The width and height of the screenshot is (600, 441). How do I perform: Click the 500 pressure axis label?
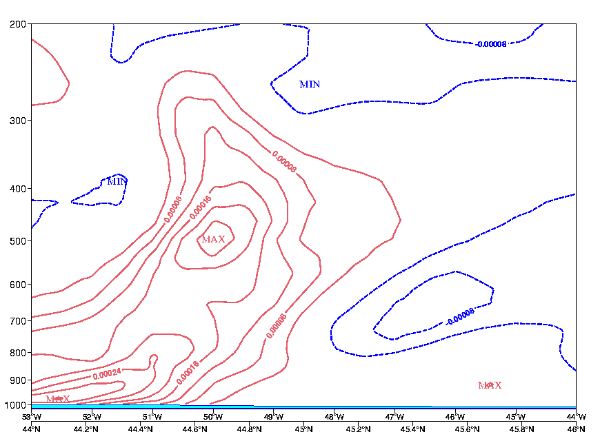coord(16,241)
